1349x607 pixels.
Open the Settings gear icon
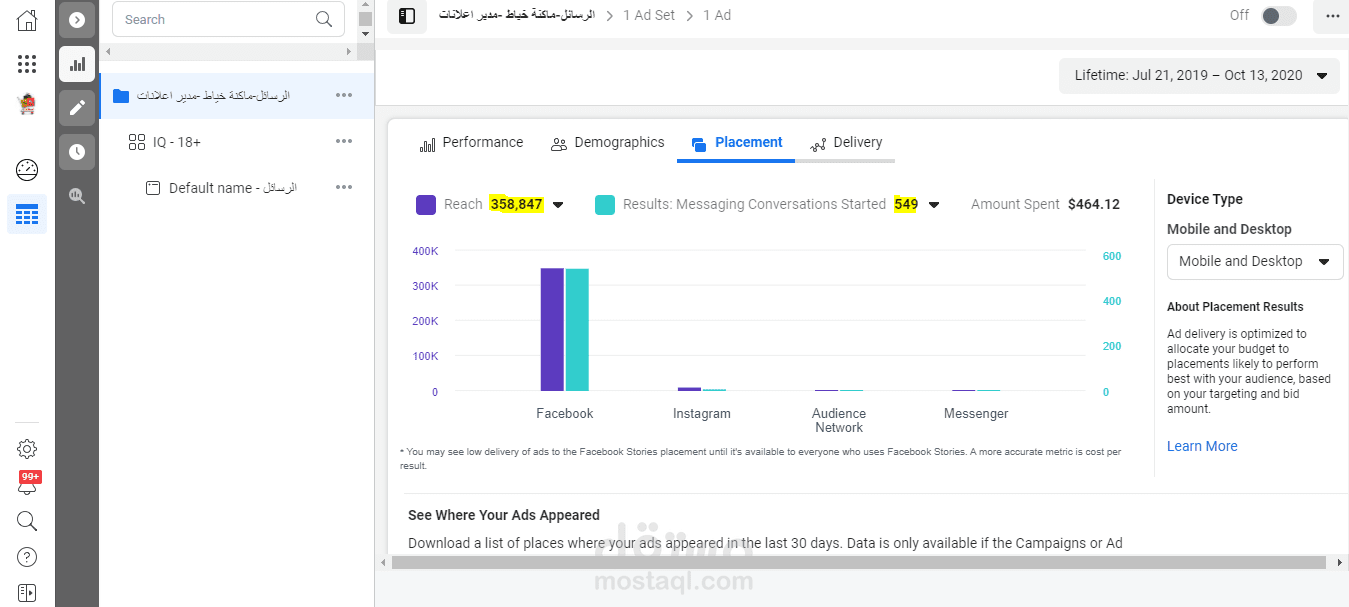point(27,449)
